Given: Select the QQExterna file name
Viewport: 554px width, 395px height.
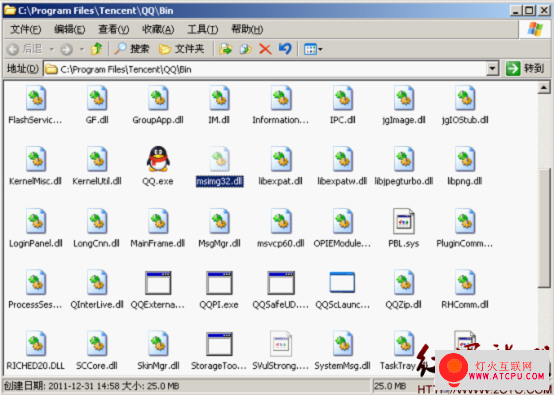Looking at the screenshot, I should 158,305.
